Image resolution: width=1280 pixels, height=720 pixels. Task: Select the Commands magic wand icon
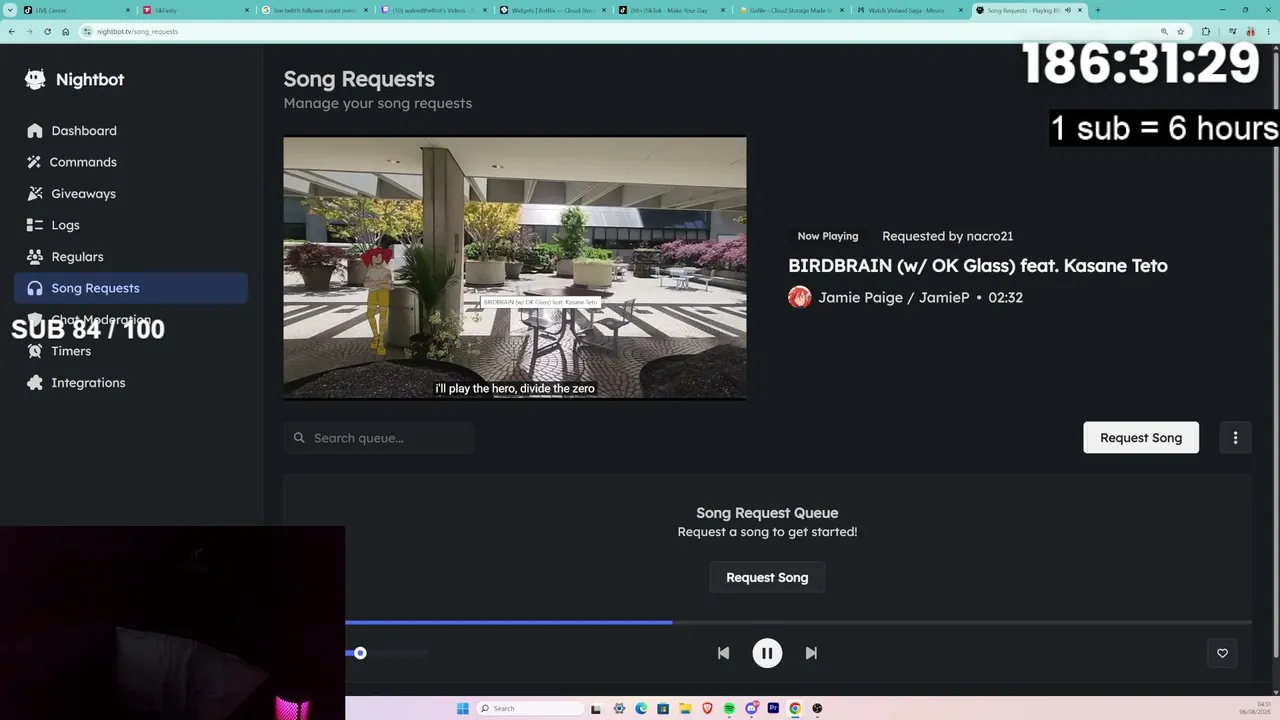[x=35, y=162]
